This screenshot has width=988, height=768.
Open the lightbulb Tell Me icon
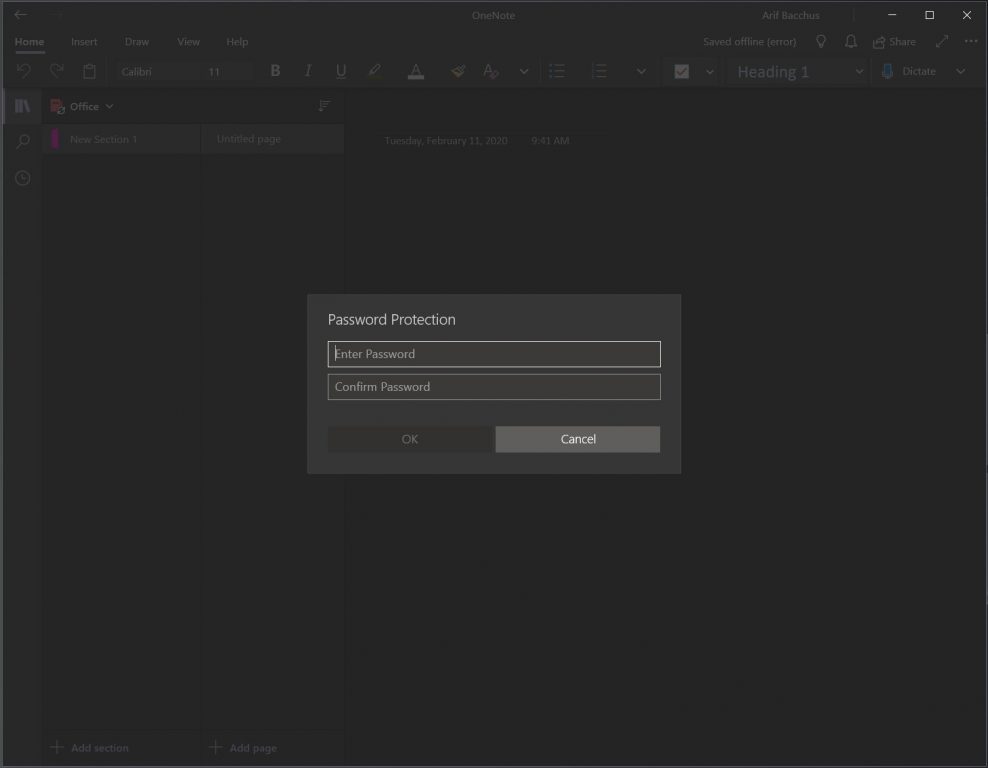[820, 42]
